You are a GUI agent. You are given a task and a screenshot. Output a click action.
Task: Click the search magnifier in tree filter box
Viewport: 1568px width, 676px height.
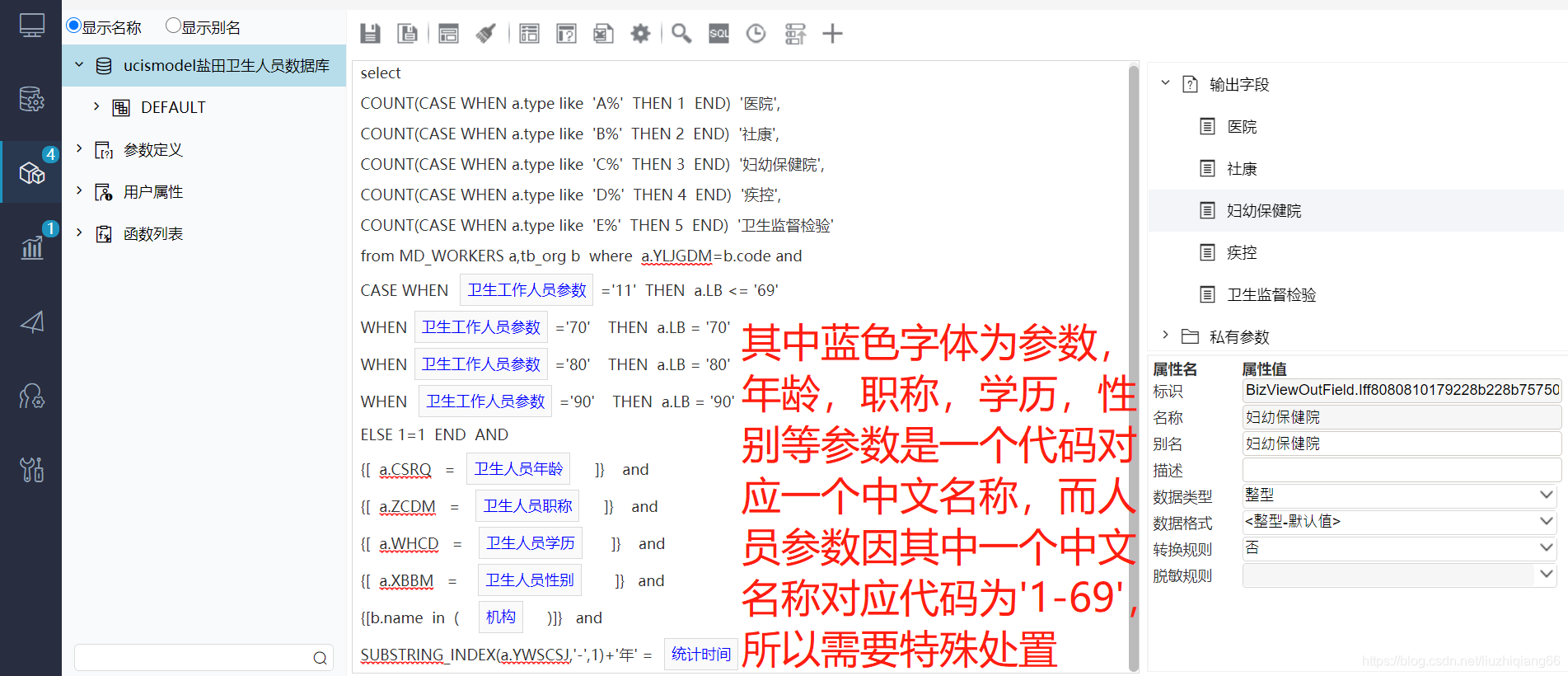pyautogui.click(x=320, y=658)
